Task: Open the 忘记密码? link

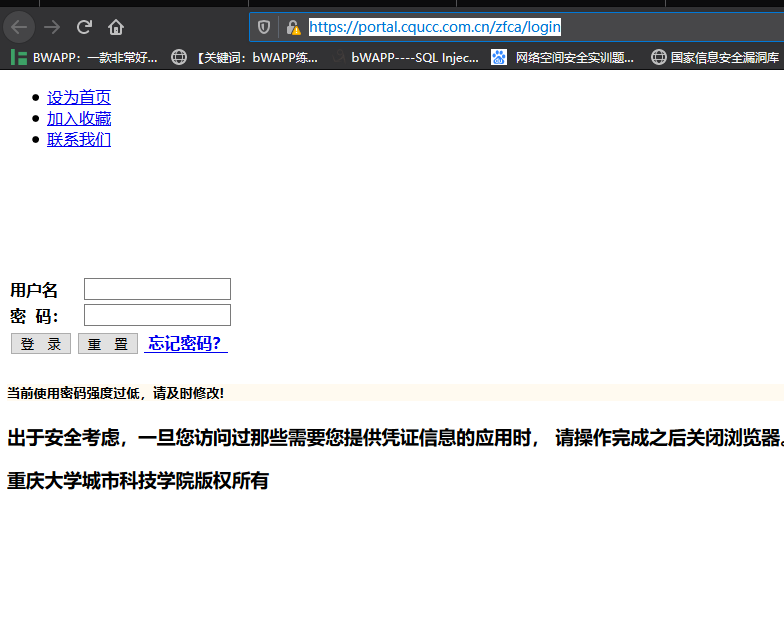Action: pos(186,343)
